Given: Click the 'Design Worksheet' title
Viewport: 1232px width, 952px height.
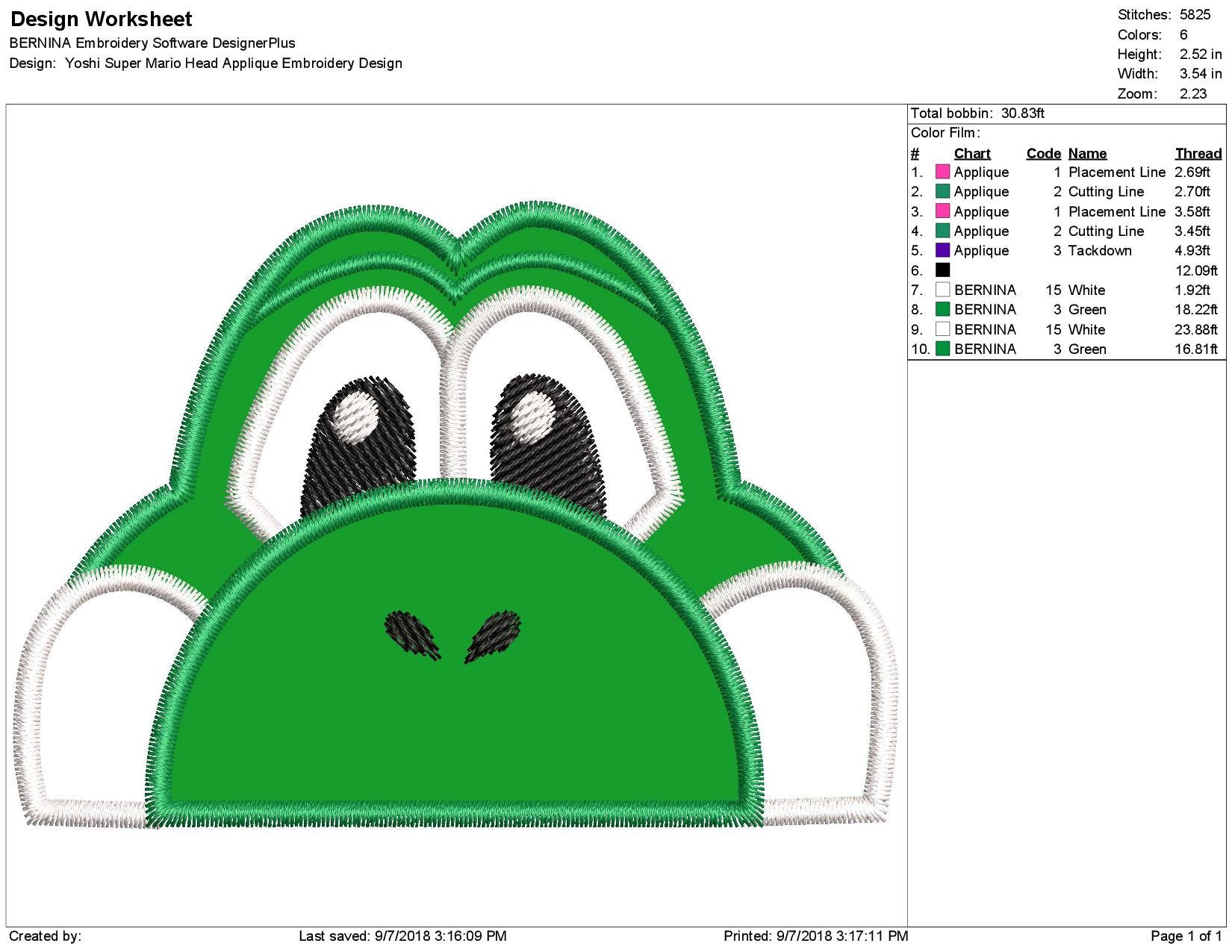Looking at the screenshot, I should pyautogui.click(x=102, y=19).
